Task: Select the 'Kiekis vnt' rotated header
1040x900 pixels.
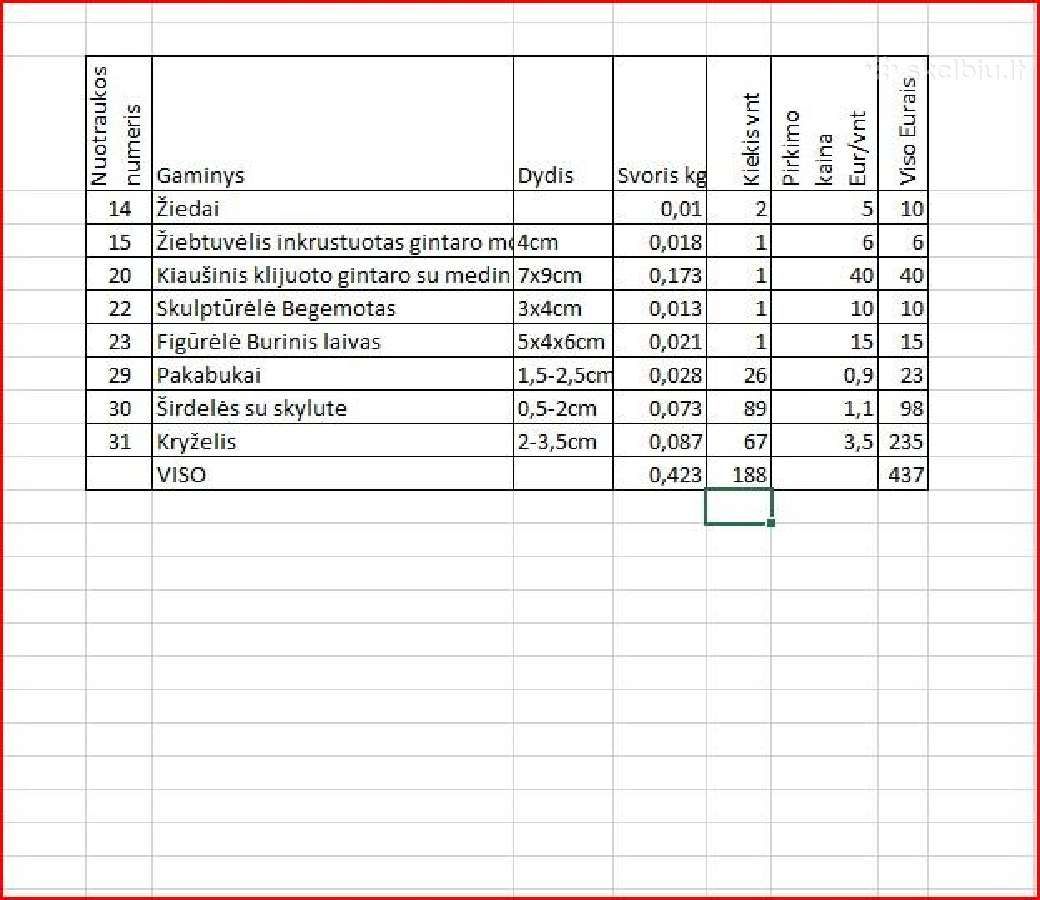Action: (x=739, y=124)
